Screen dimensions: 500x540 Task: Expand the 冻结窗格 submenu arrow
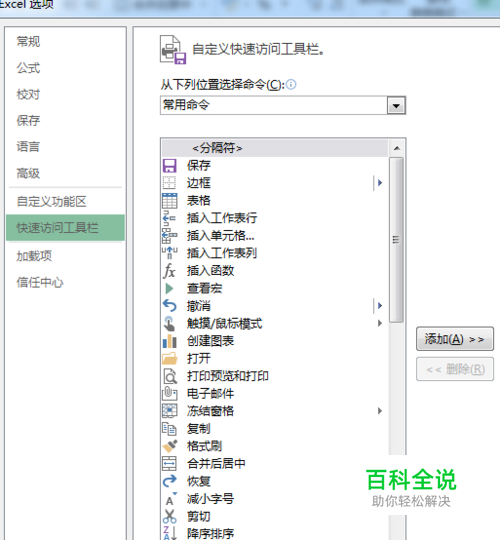380,411
